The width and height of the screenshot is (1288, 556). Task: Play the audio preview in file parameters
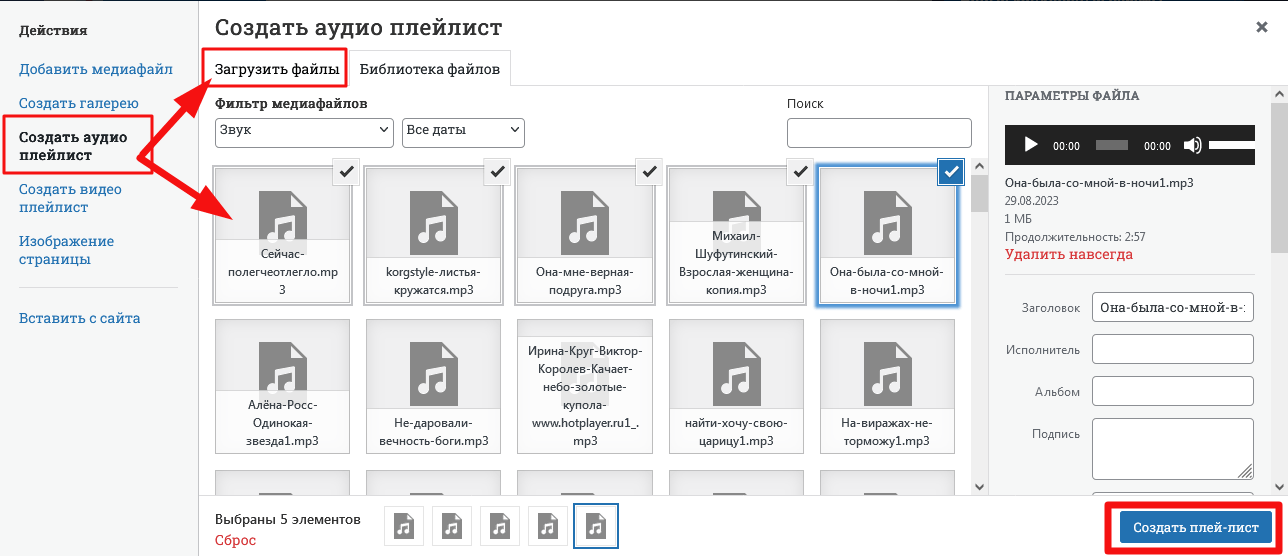tap(1031, 145)
